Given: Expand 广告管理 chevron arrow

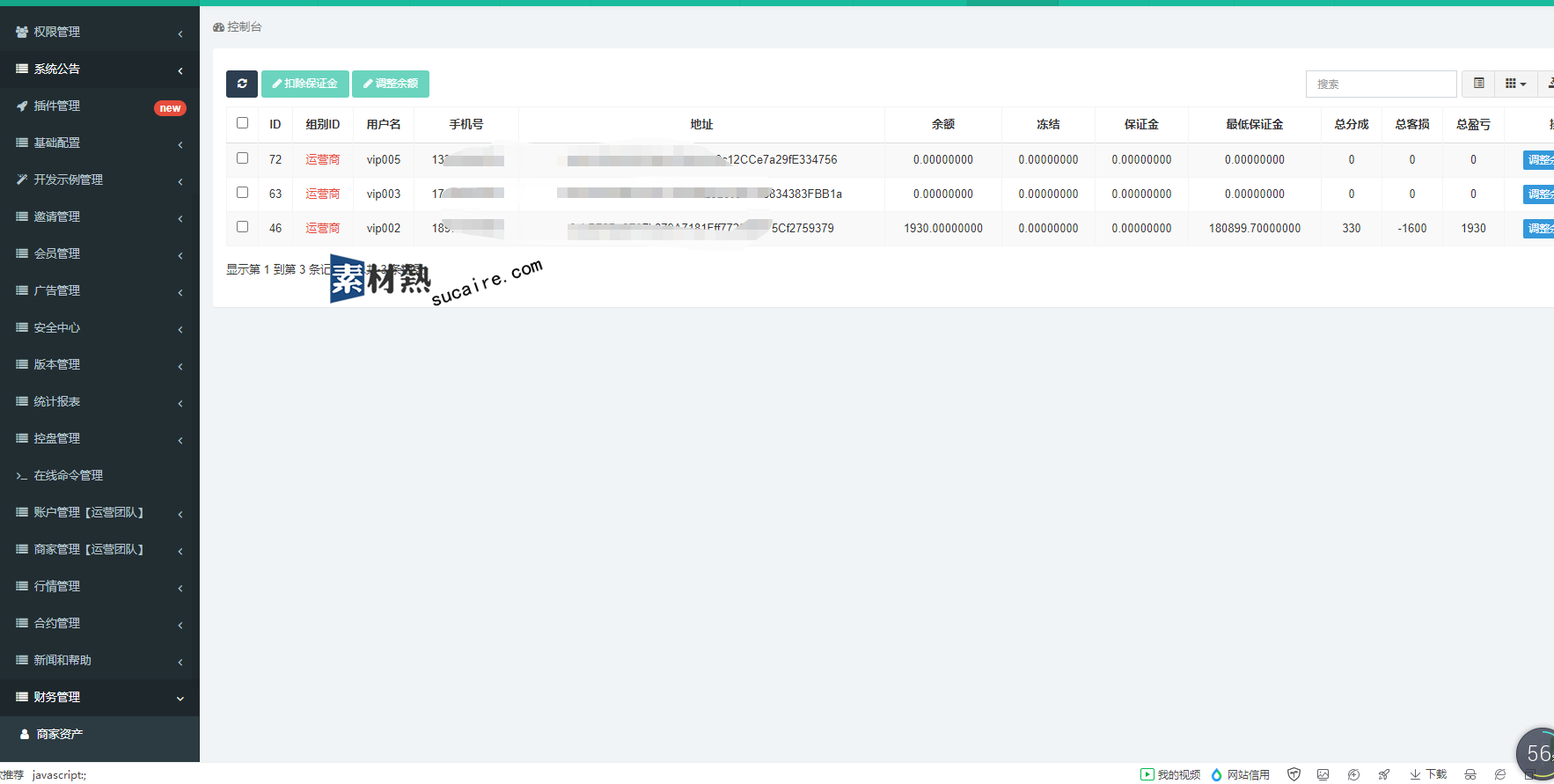Looking at the screenshot, I should coord(180,293).
